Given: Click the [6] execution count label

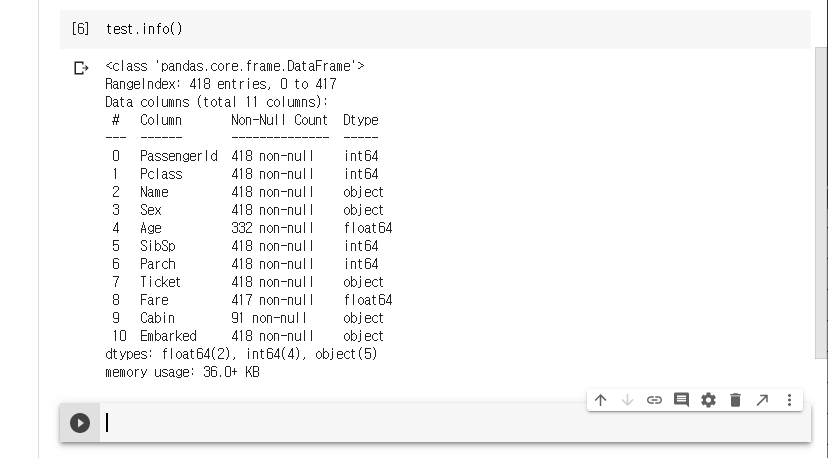Looking at the screenshot, I should [80, 29].
